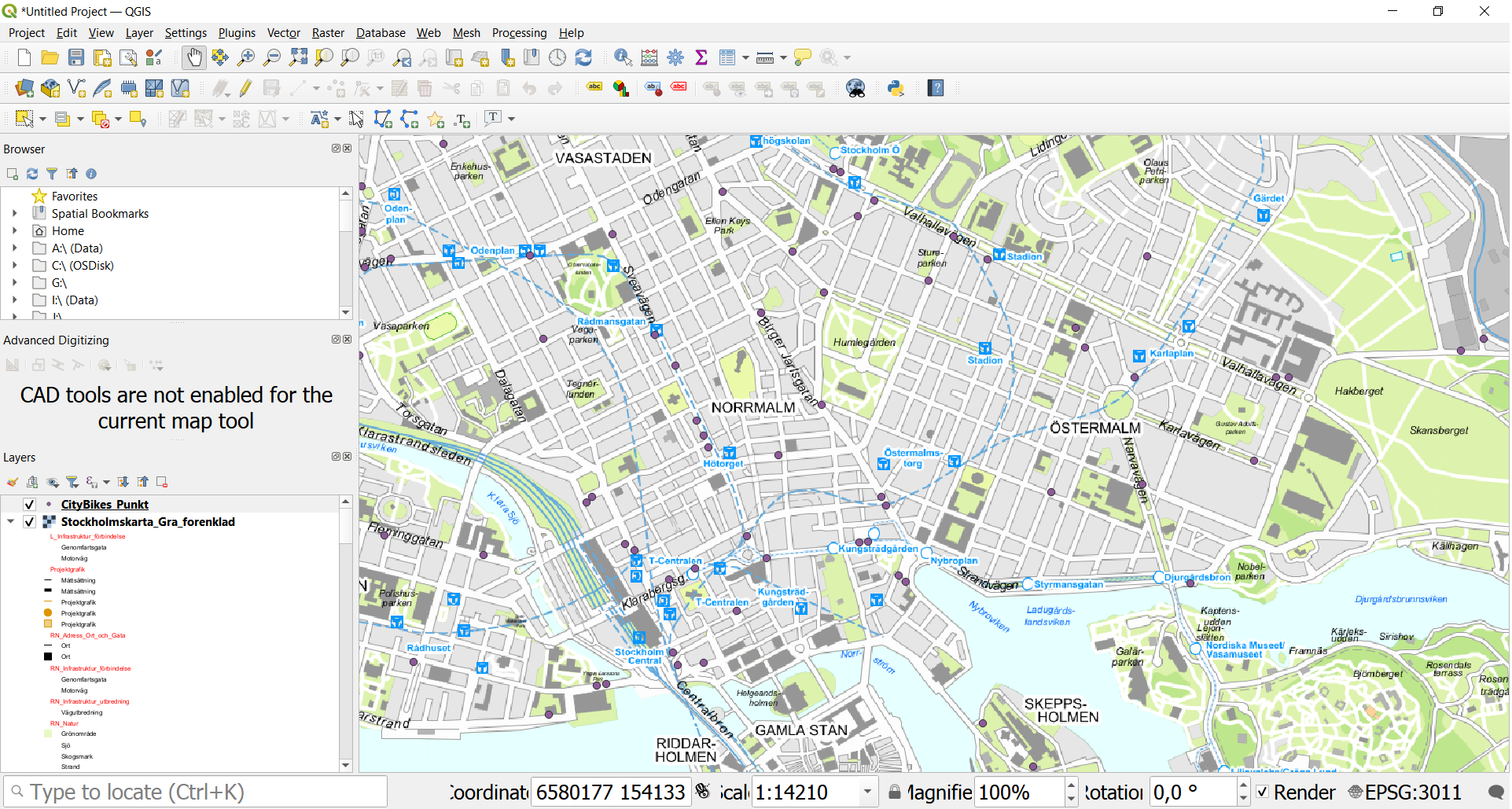
Task: Click the Add Marker Annotation star icon
Action: click(x=436, y=119)
